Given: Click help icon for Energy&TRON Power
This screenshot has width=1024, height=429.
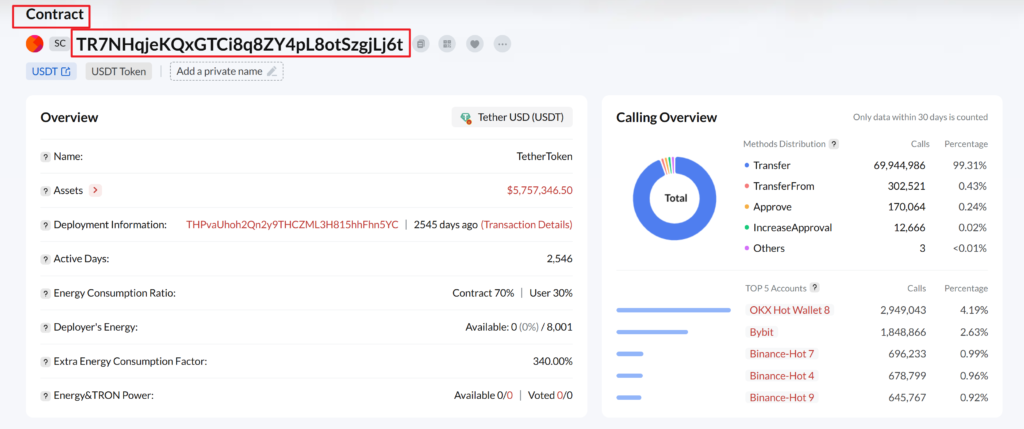Looking at the screenshot, I should click(x=45, y=395).
